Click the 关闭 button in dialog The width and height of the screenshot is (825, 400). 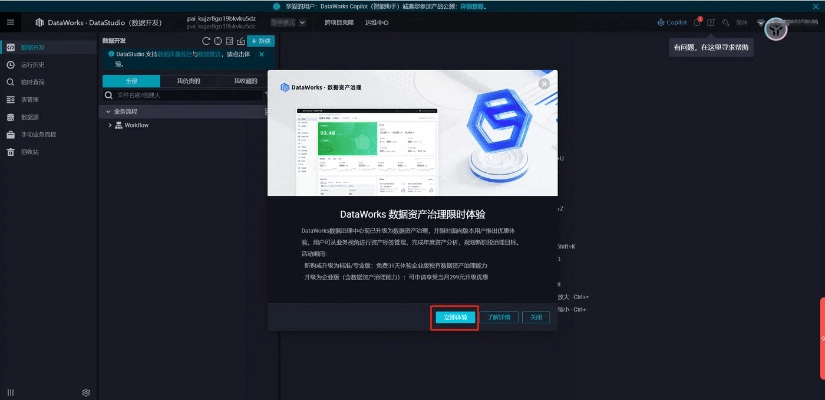pyautogui.click(x=536, y=317)
